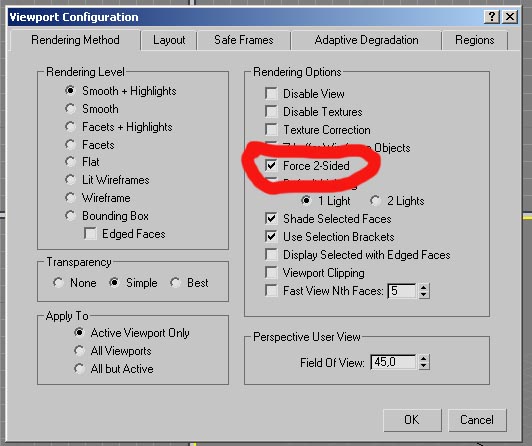The height and width of the screenshot is (446, 532).
Task: Tick the Disable Textures checkbox
Action: [271, 111]
